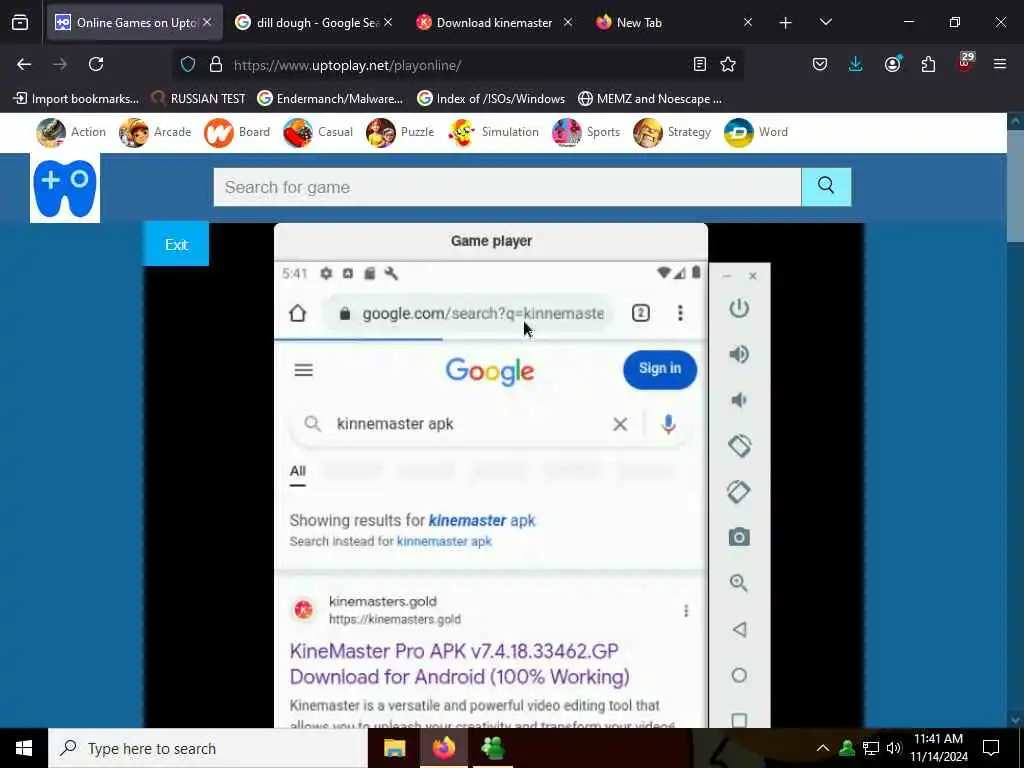
Task: Open Firefox application hamburger menu
Action: click(x=999, y=64)
